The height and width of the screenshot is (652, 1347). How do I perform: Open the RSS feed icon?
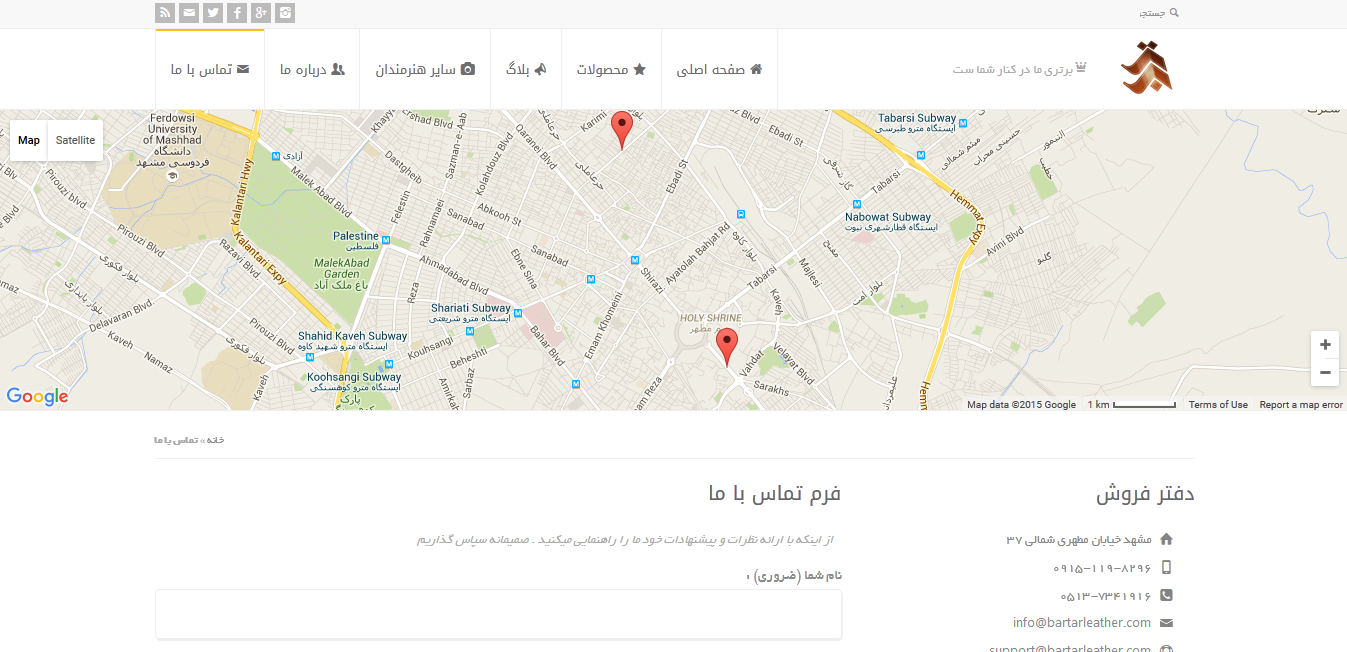[x=165, y=13]
